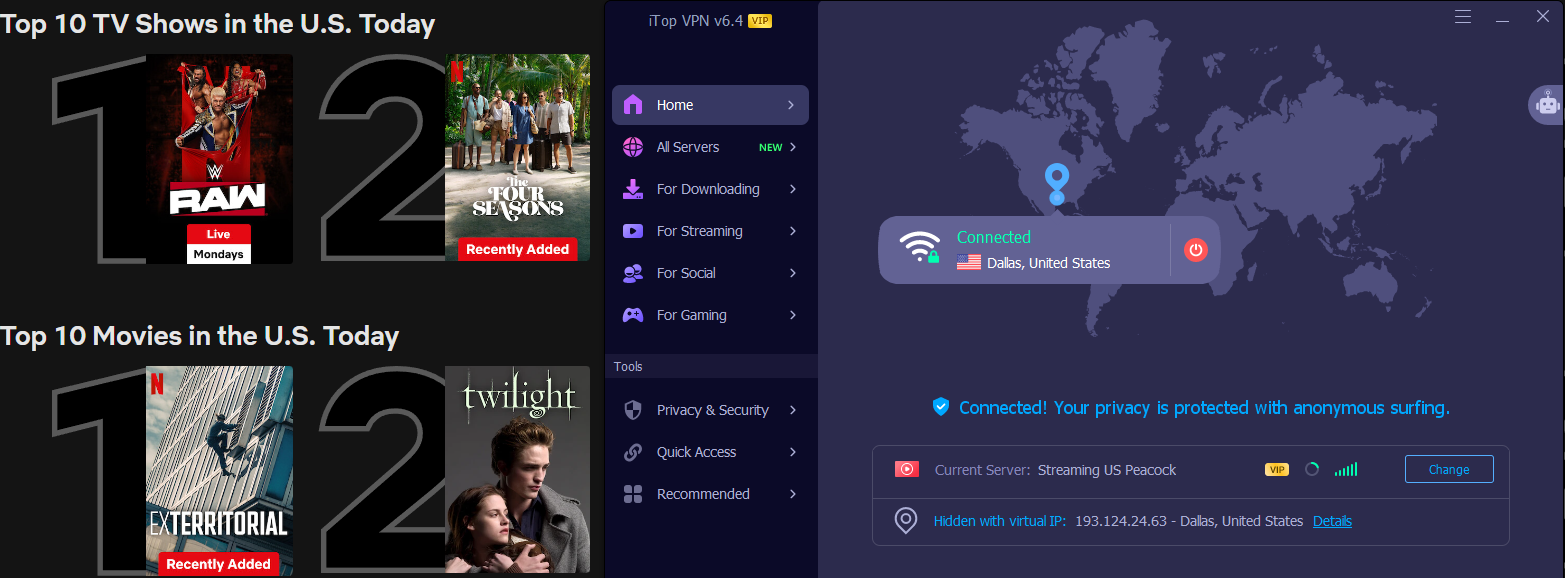
Task: Click the Dallas, United States location text
Action: [x=1048, y=263]
